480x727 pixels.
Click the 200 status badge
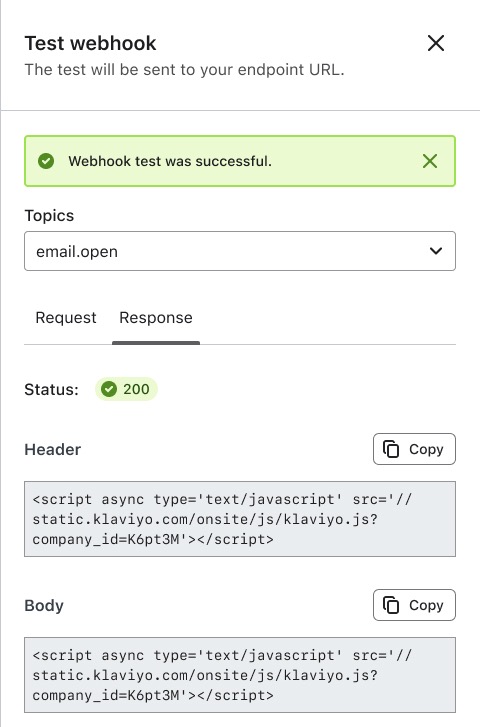coord(126,389)
